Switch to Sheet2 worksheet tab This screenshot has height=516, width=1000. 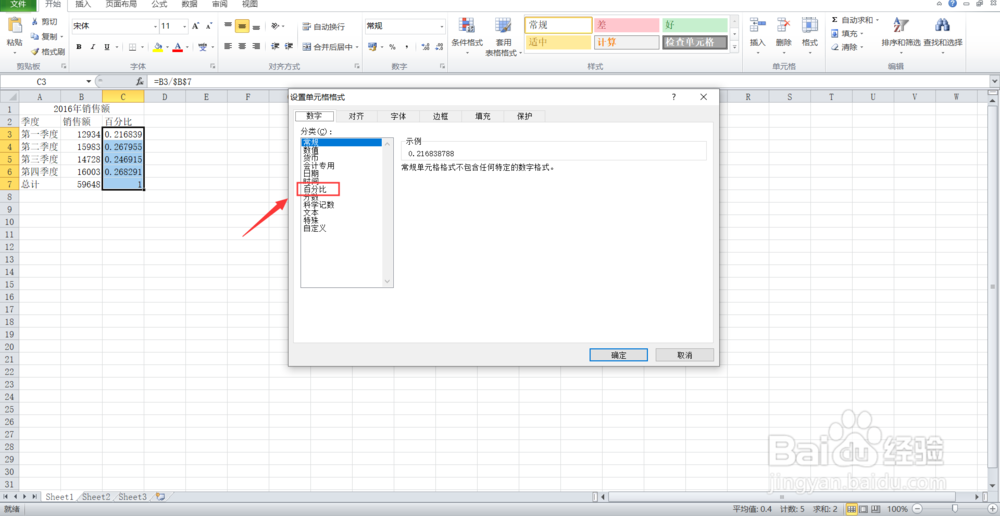pos(96,496)
